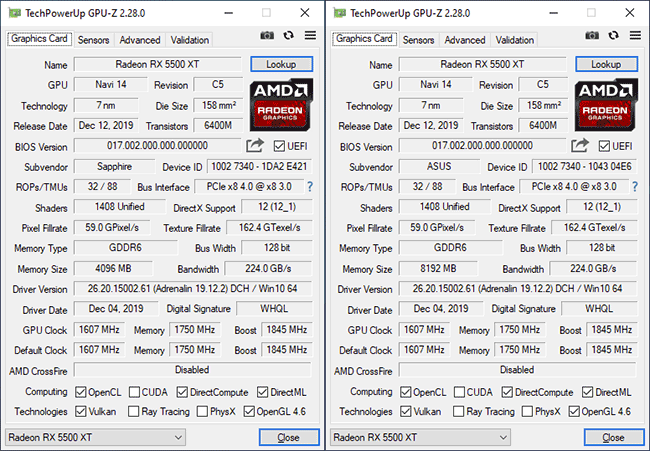Open the hamburger menu in left GPU-Z window

click(x=310, y=36)
